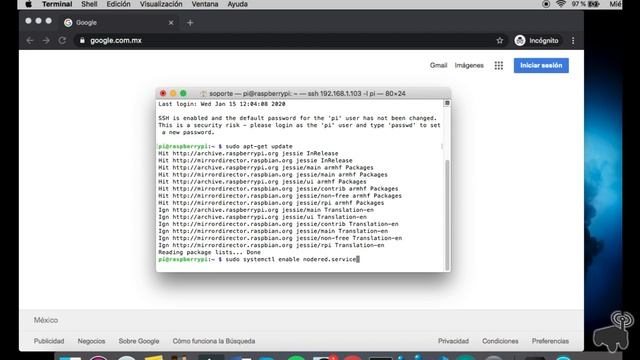This screenshot has width=640, height=360.
Task: Open the Preferencias footer link
Action: (550, 341)
